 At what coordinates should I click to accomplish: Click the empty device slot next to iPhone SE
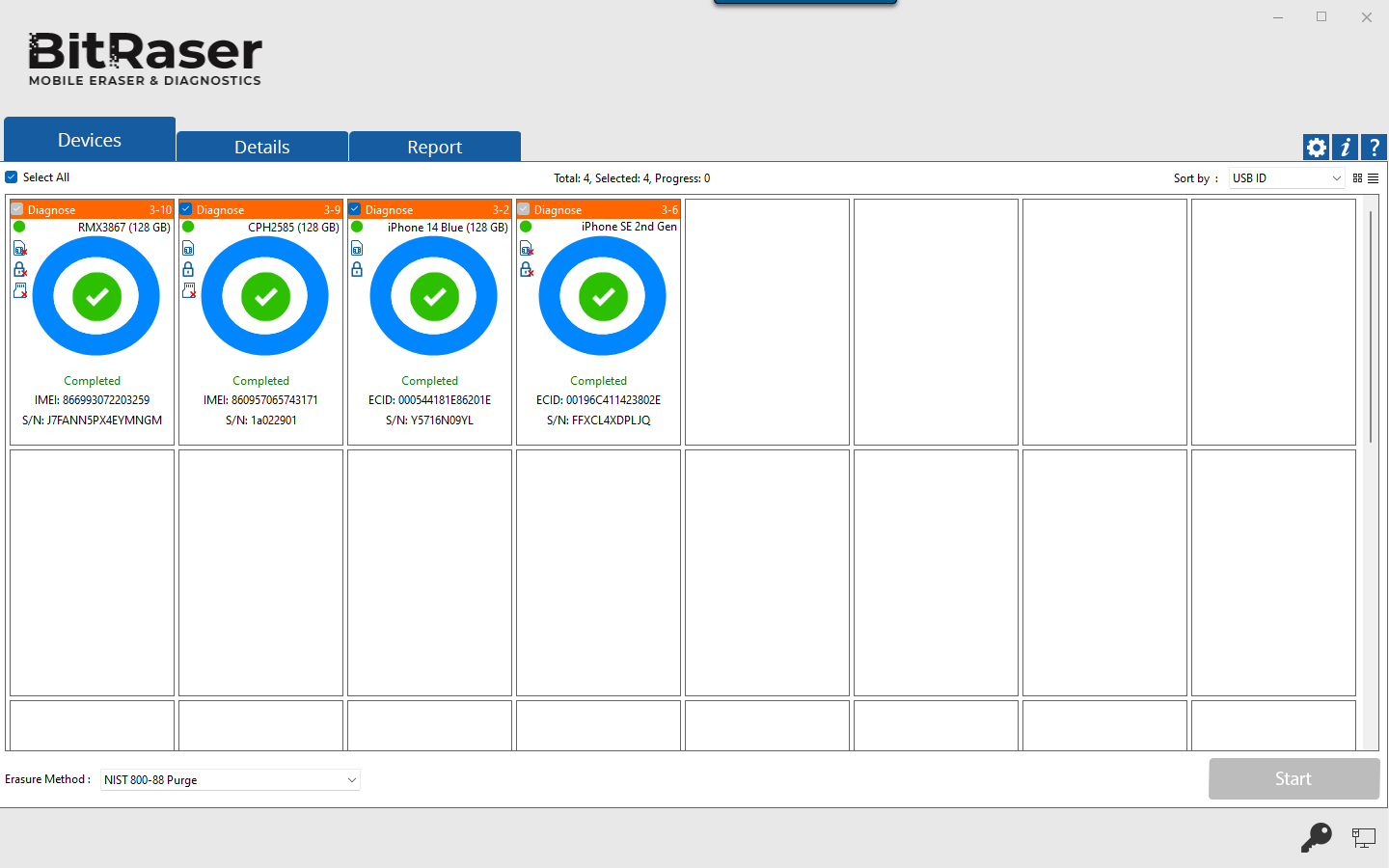click(x=767, y=322)
